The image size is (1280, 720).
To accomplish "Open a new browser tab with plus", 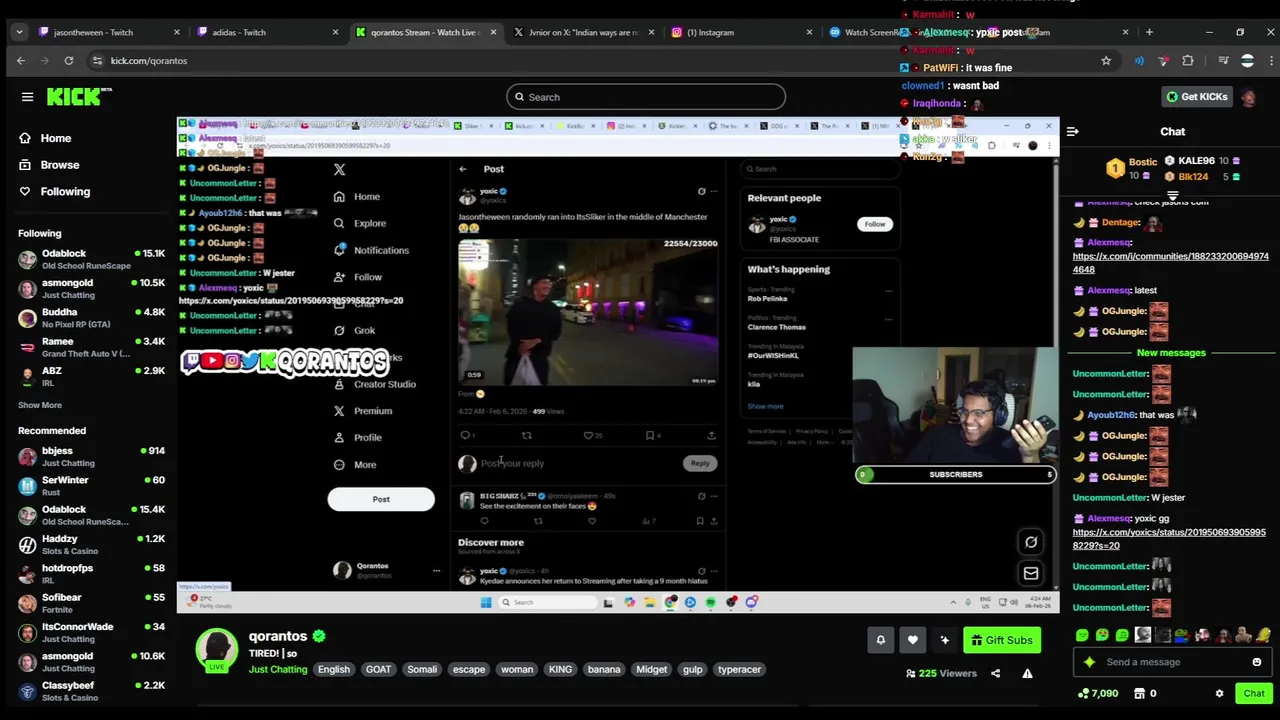I will (1149, 32).
